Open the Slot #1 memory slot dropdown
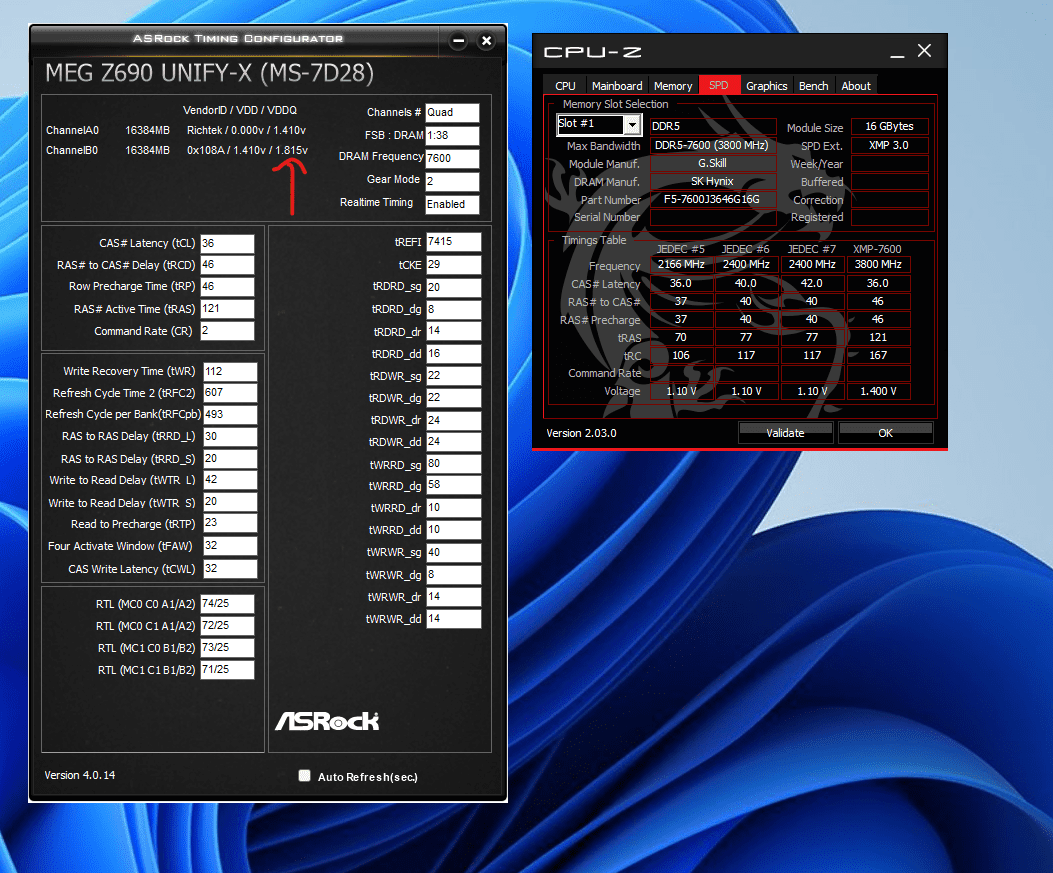The height and width of the screenshot is (873, 1053). 632,124
